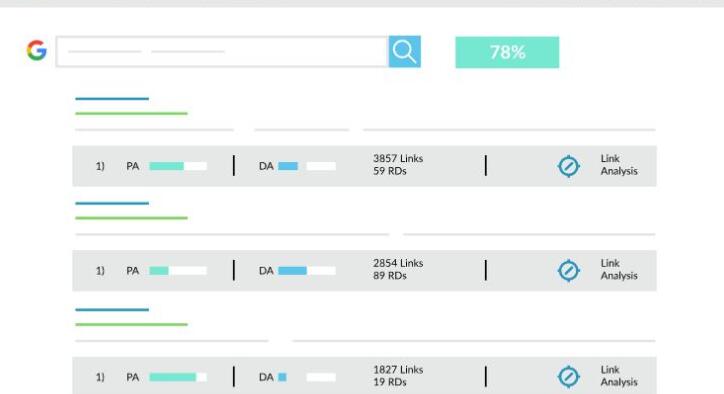Click the DA bar in first result row
The image size is (724, 394).
coord(307,166)
